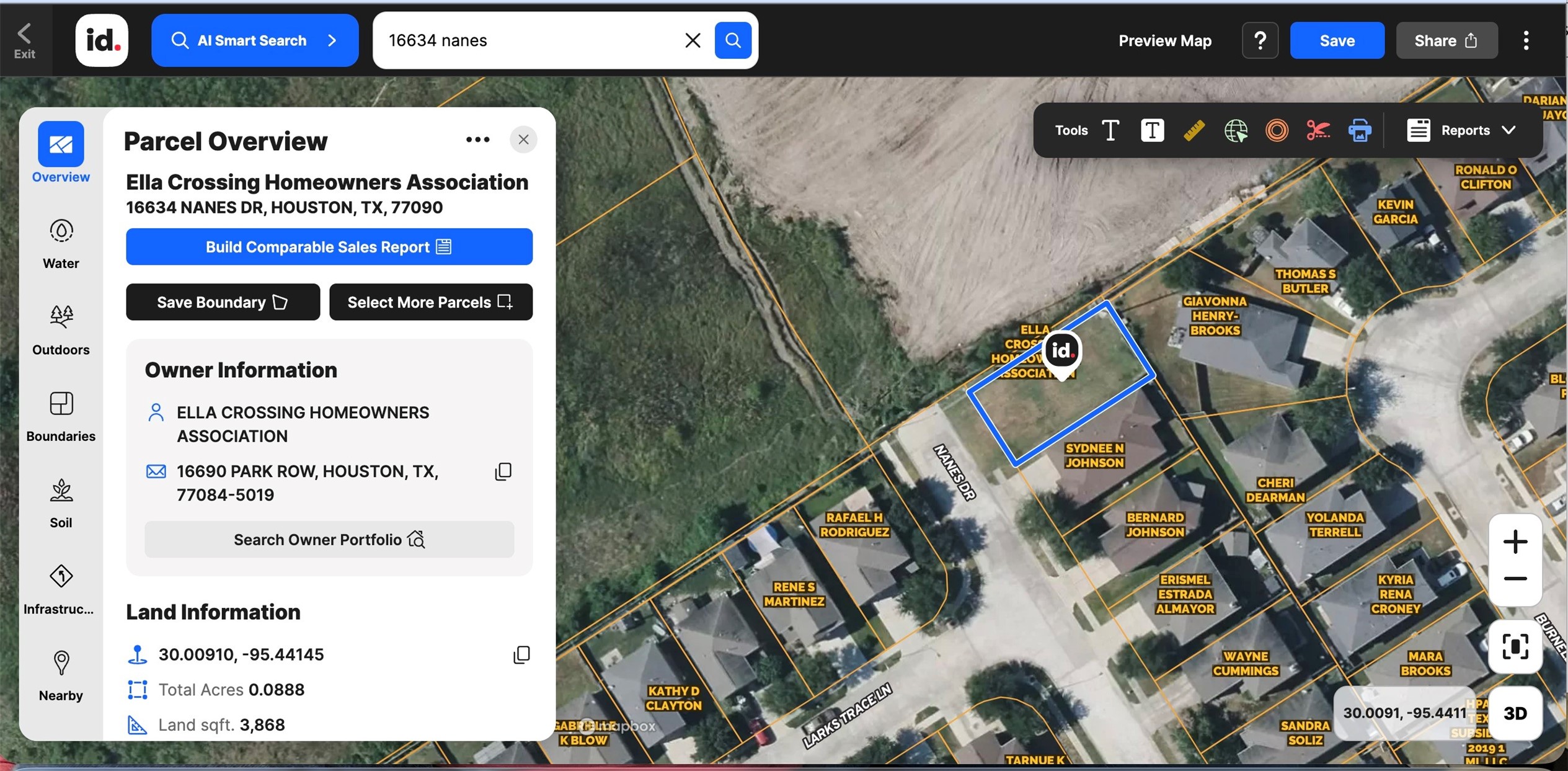Image resolution: width=1568 pixels, height=771 pixels.
Task: Open AI Smart Search panel
Action: [255, 40]
